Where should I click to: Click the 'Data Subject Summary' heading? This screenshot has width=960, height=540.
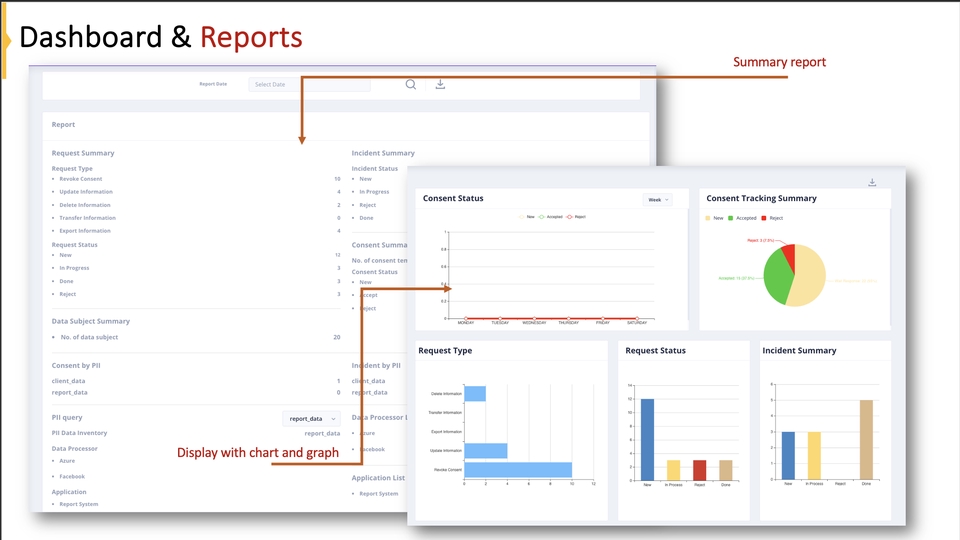(x=91, y=321)
